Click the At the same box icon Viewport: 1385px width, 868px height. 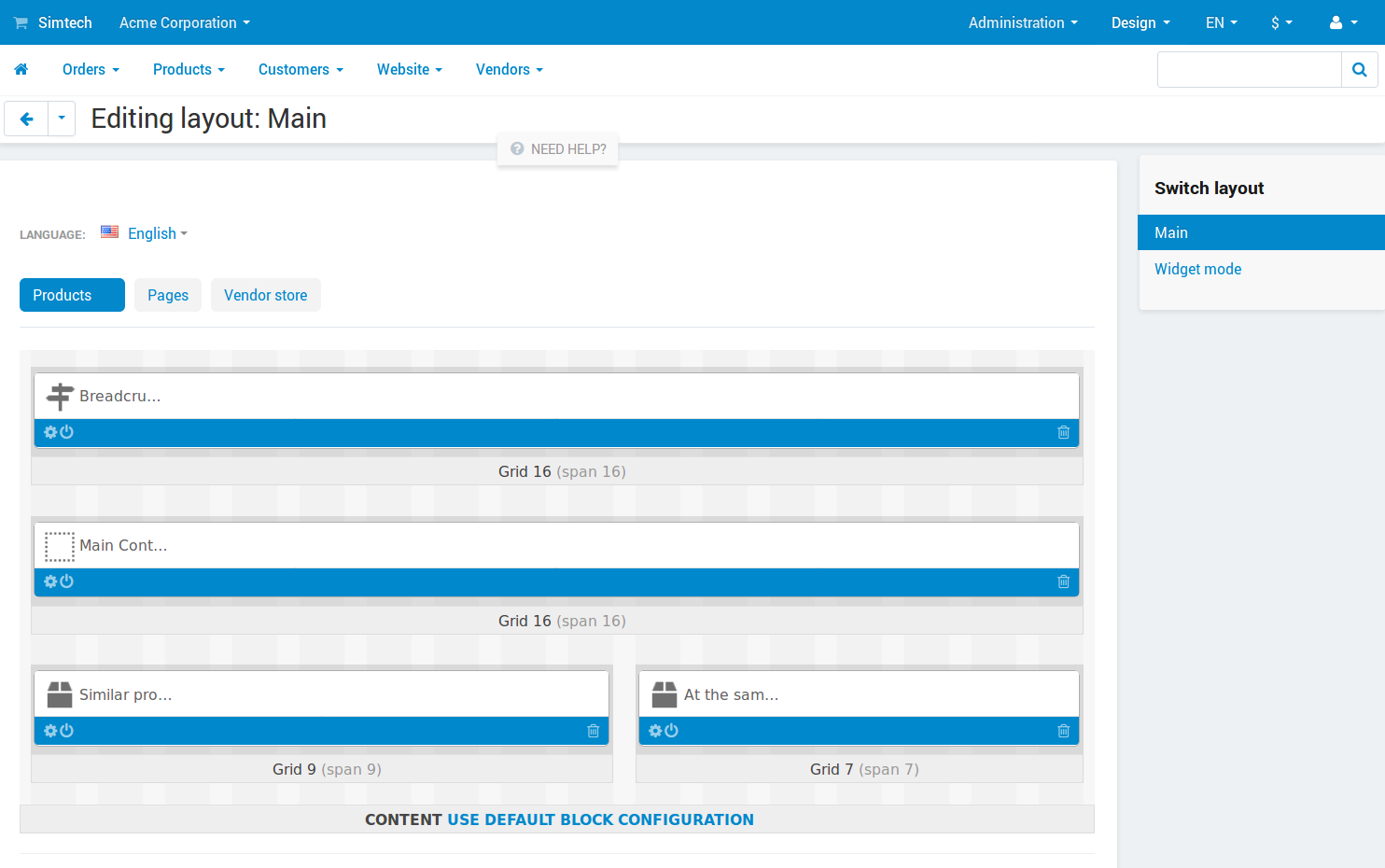click(x=665, y=694)
